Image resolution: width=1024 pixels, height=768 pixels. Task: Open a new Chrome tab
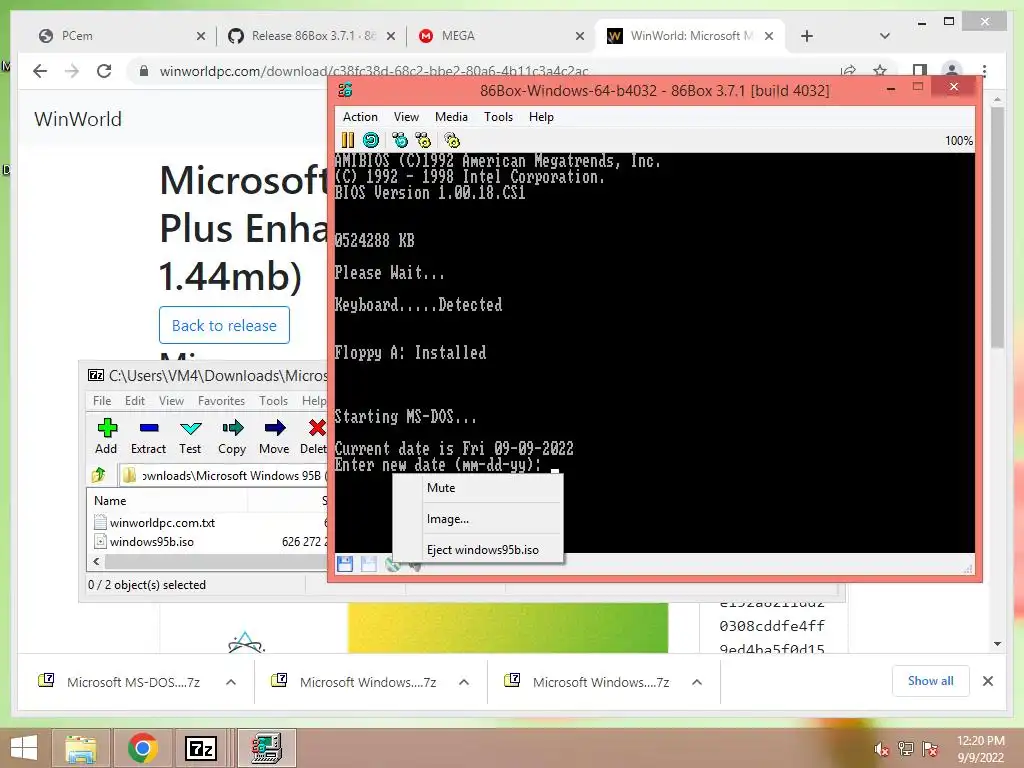[807, 36]
